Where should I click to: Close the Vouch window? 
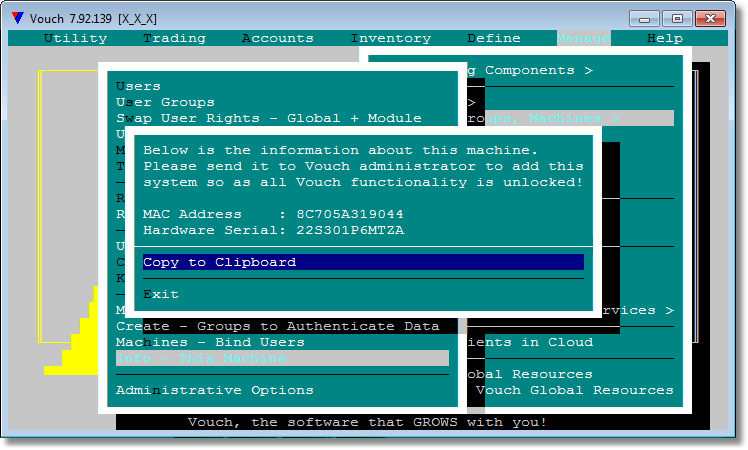pos(710,19)
